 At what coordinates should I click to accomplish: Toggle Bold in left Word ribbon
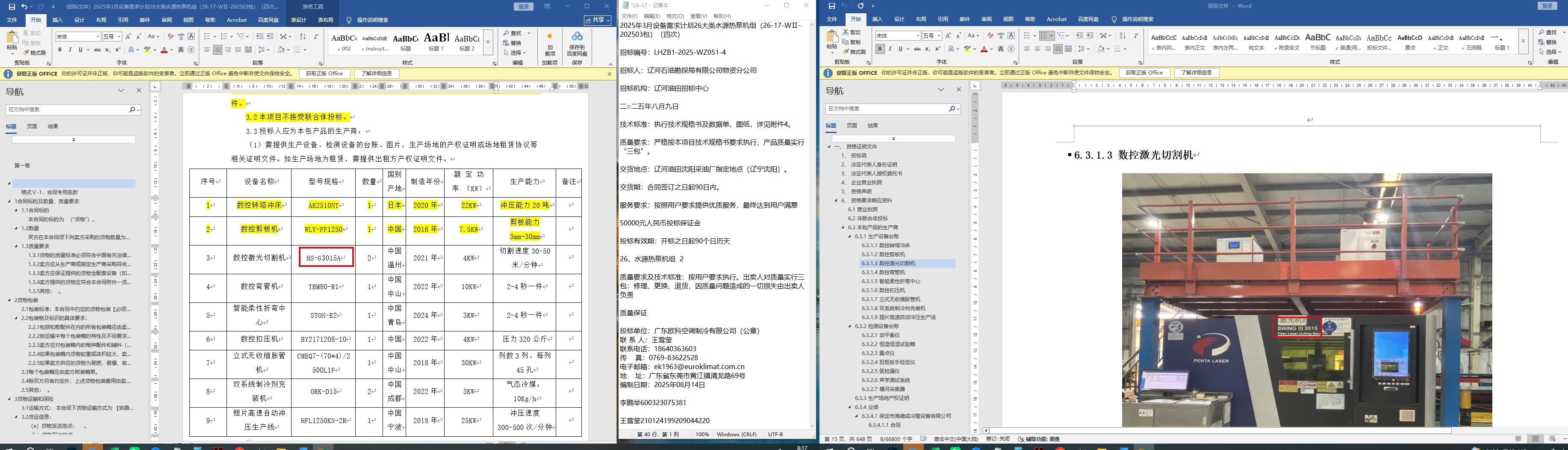[x=60, y=50]
